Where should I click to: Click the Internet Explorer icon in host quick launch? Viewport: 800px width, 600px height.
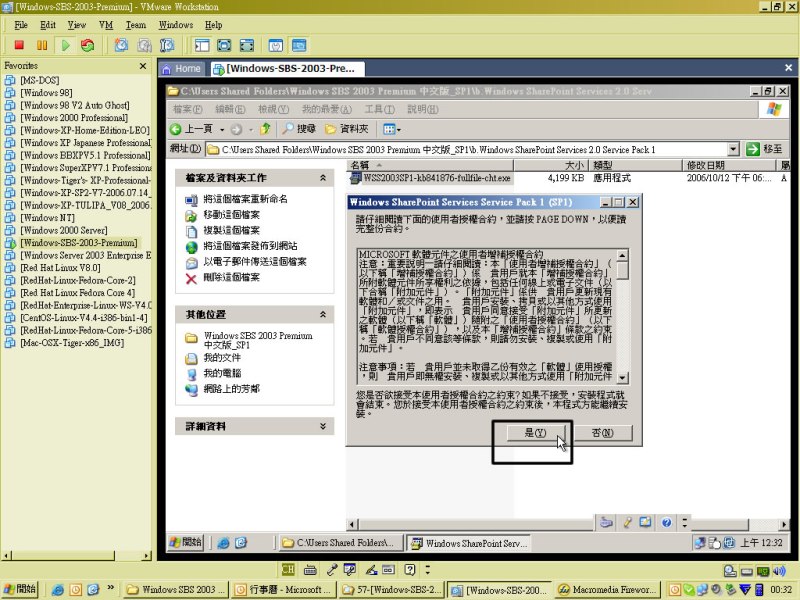tap(58, 590)
